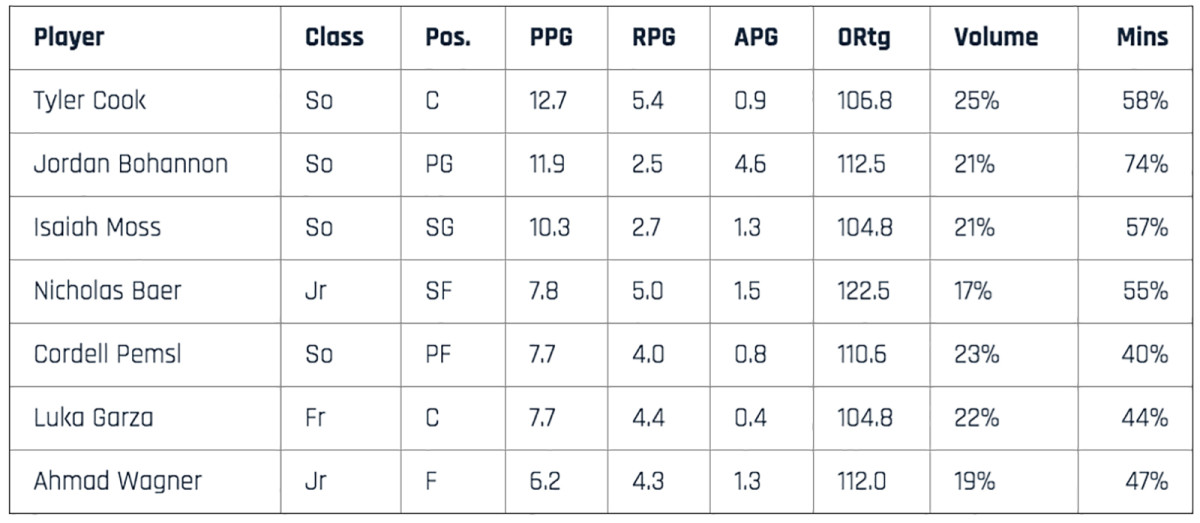Click the RPG column header
This screenshot has height=523, width=1200.
point(653,38)
